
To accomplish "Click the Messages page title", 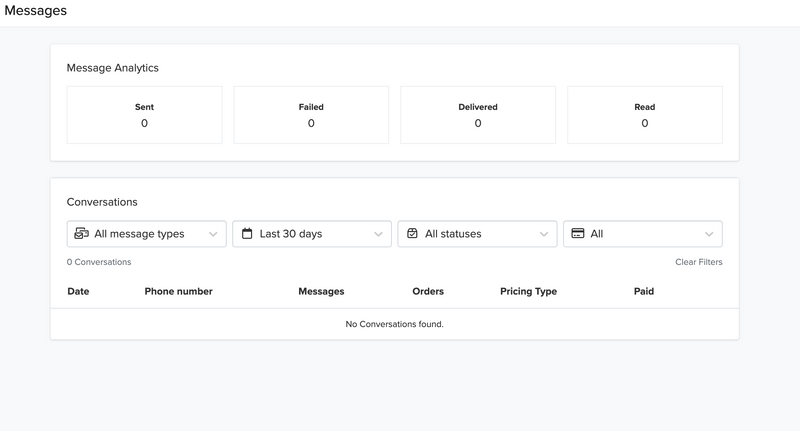I will click(x=36, y=11).
